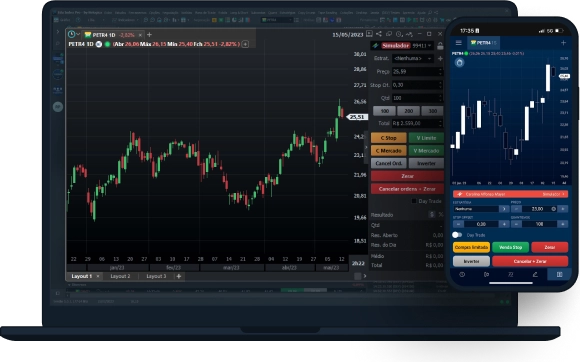Viewport: 580px width, 362px height.
Task: Click the Inverter button on laptop panel
Action: coord(426,163)
